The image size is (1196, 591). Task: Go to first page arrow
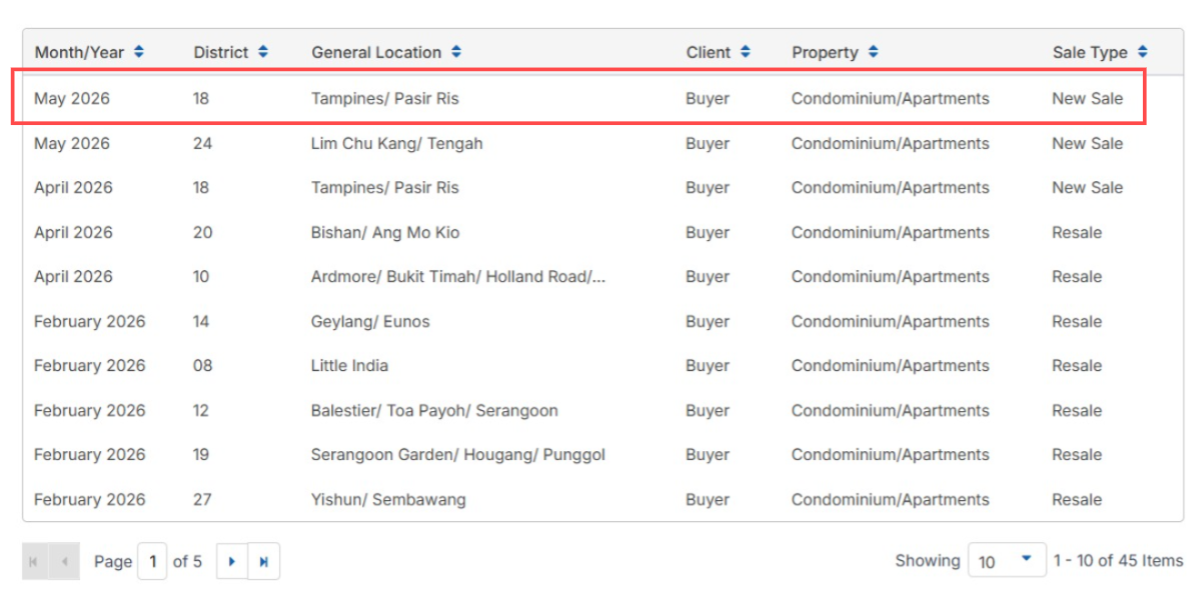[34, 561]
